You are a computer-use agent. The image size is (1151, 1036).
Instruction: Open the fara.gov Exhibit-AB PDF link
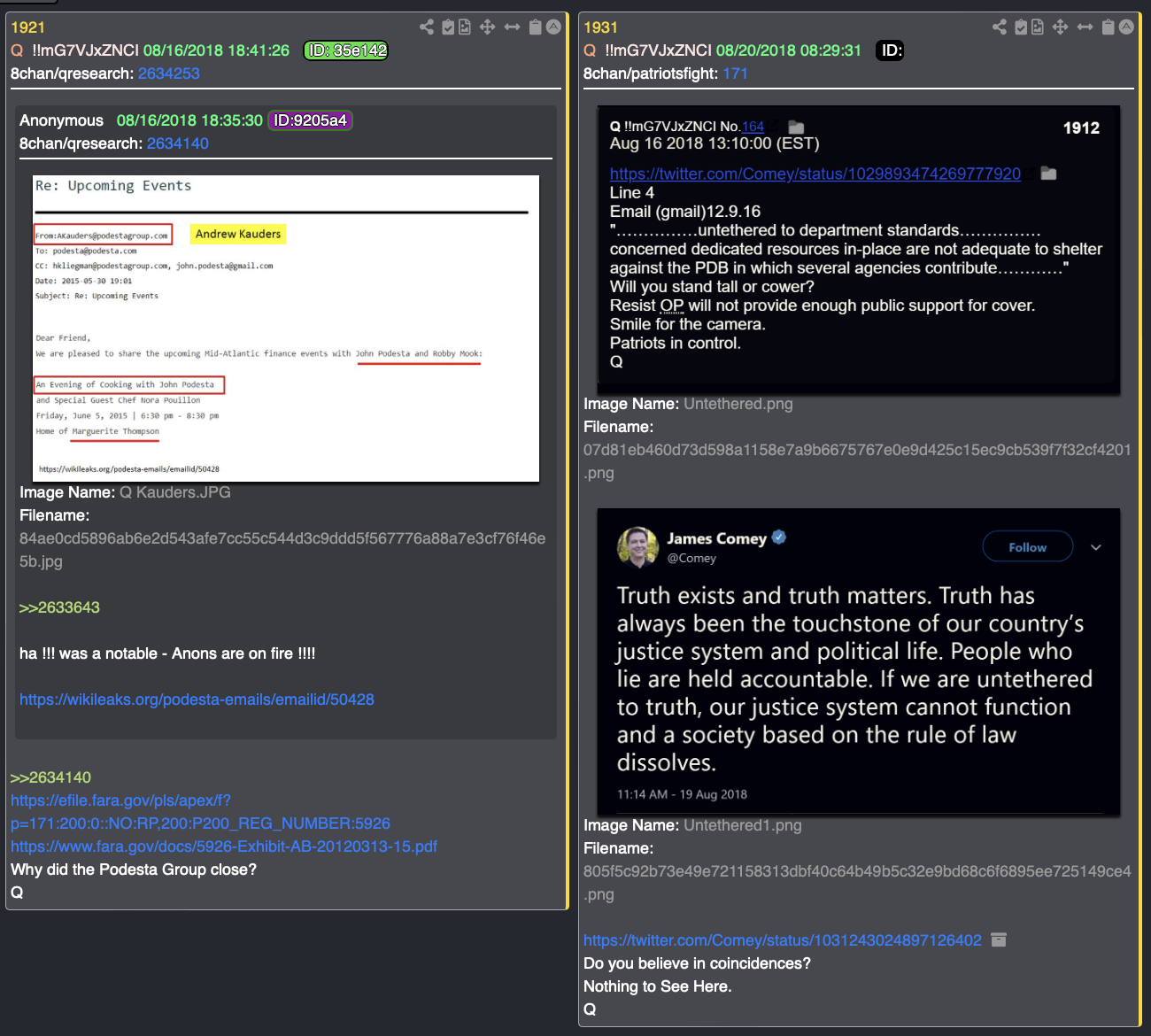coord(224,847)
